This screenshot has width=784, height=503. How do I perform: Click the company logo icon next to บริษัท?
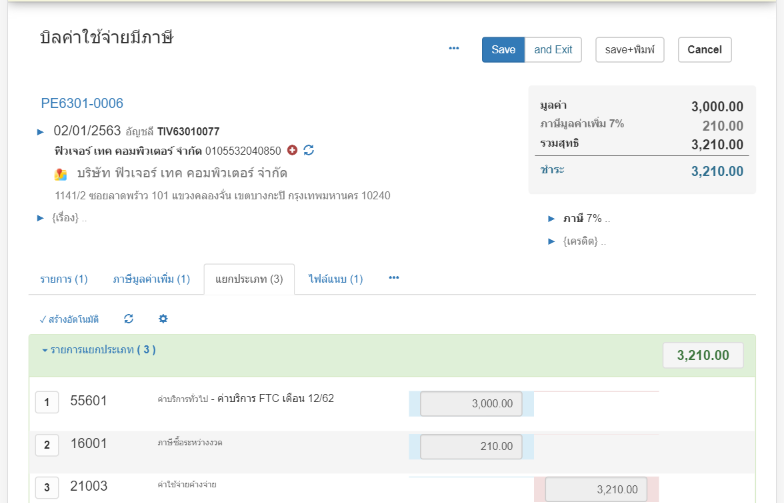click(61, 174)
